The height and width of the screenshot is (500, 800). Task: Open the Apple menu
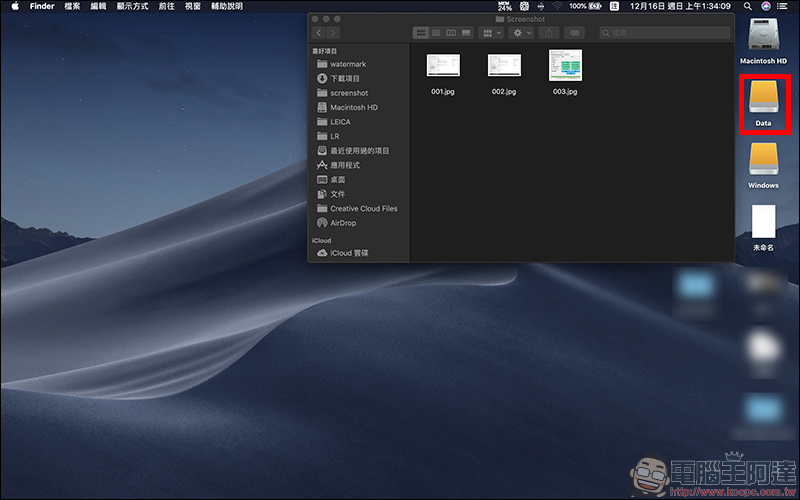click(15, 6)
